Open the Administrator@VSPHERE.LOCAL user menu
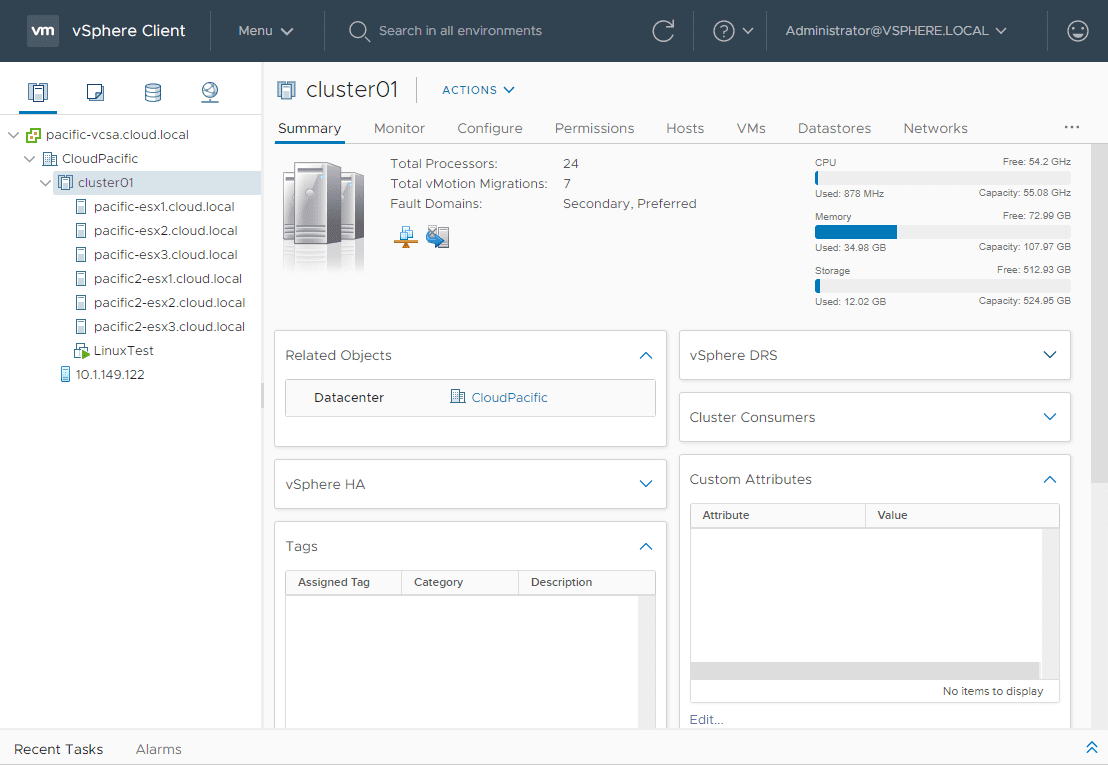The image size is (1108, 765). [x=894, y=31]
